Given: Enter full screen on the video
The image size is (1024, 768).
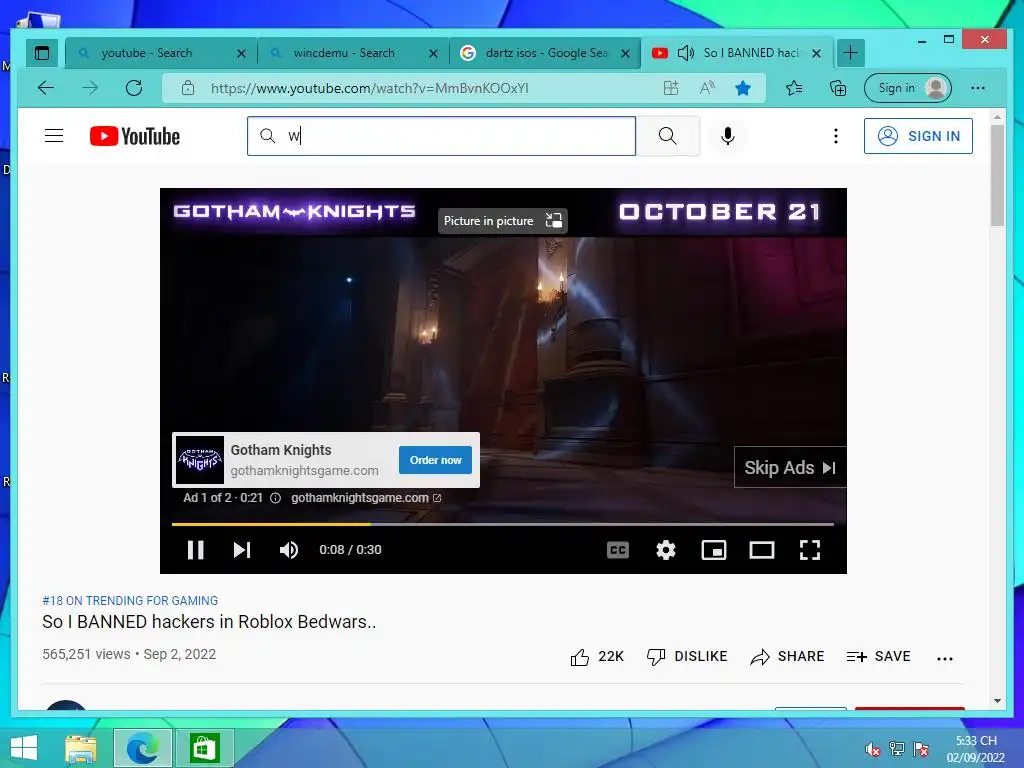Looking at the screenshot, I should coord(810,550).
